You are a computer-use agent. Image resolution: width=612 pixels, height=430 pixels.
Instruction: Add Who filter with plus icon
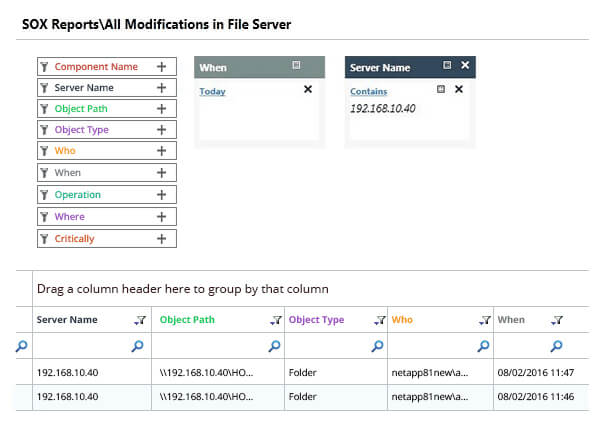click(x=162, y=151)
